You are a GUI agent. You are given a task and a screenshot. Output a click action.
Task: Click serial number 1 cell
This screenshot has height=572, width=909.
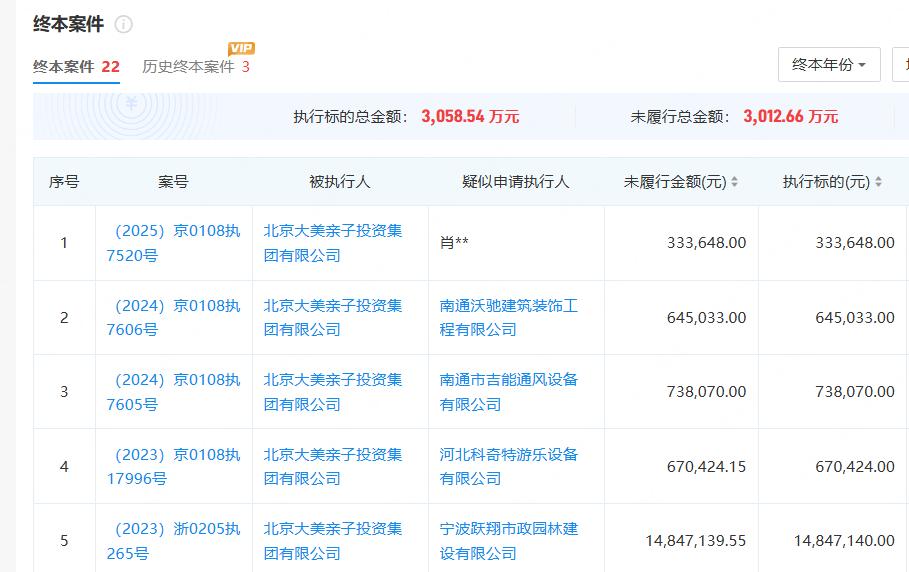click(64, 243)
